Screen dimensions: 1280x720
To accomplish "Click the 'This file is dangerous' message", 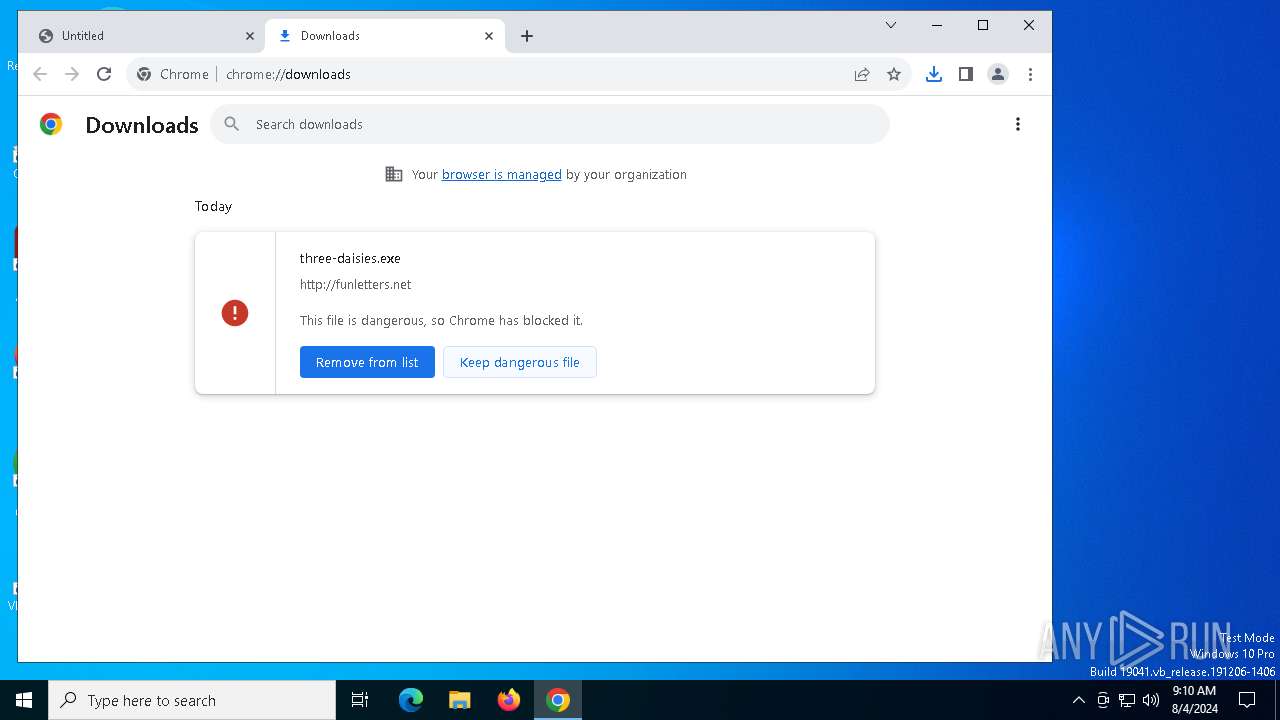I will click(441, 320).
